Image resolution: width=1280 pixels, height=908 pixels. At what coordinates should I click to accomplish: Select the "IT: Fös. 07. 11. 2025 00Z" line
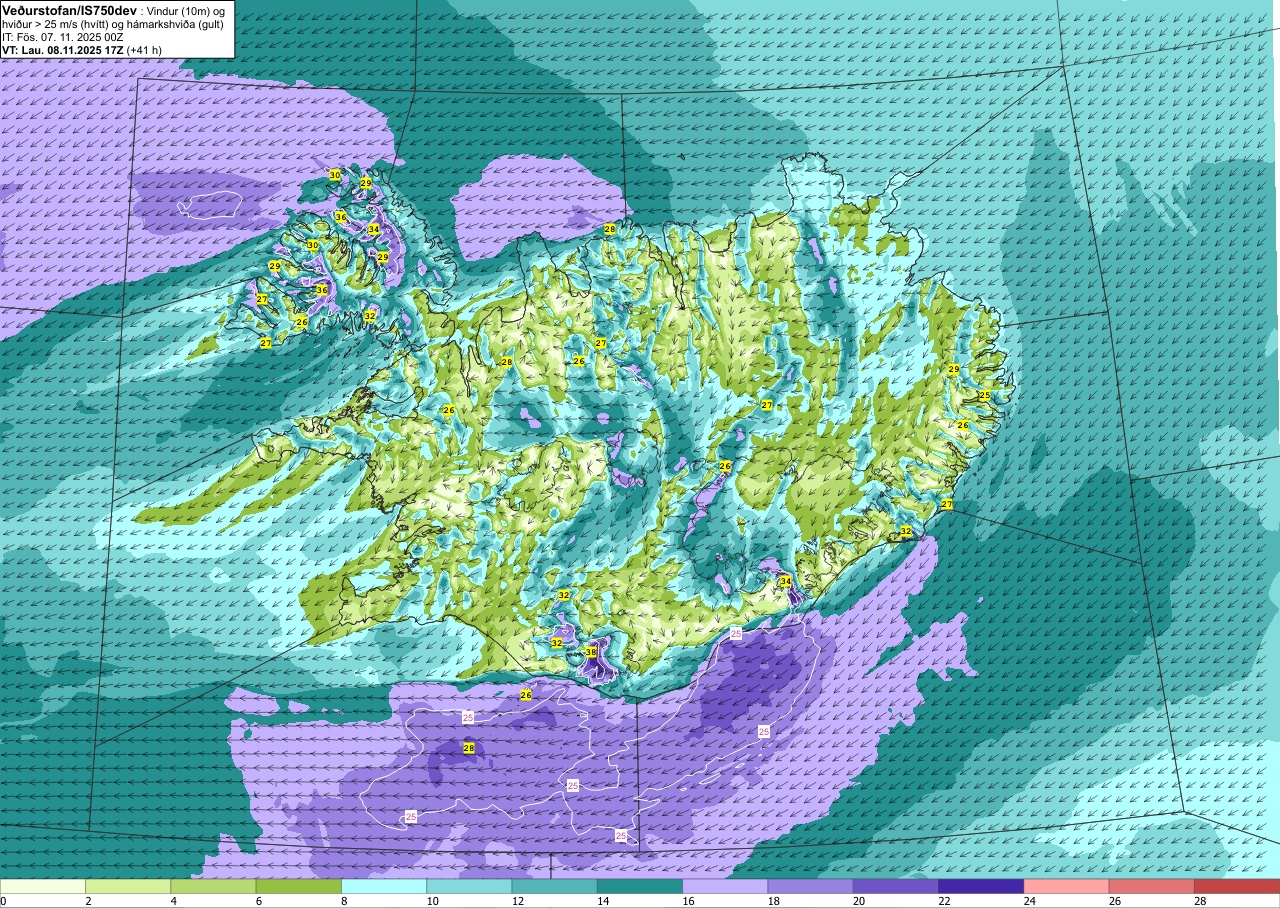63,36
